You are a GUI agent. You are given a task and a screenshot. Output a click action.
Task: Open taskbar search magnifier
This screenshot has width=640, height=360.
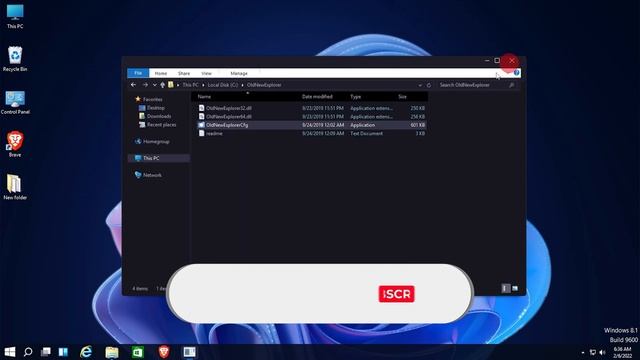pyautogui.click(x=28, y=352)
